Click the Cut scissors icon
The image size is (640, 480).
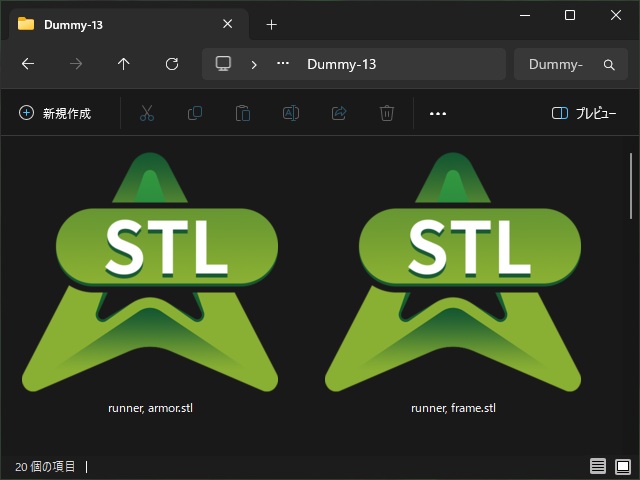tap(147, 113)
